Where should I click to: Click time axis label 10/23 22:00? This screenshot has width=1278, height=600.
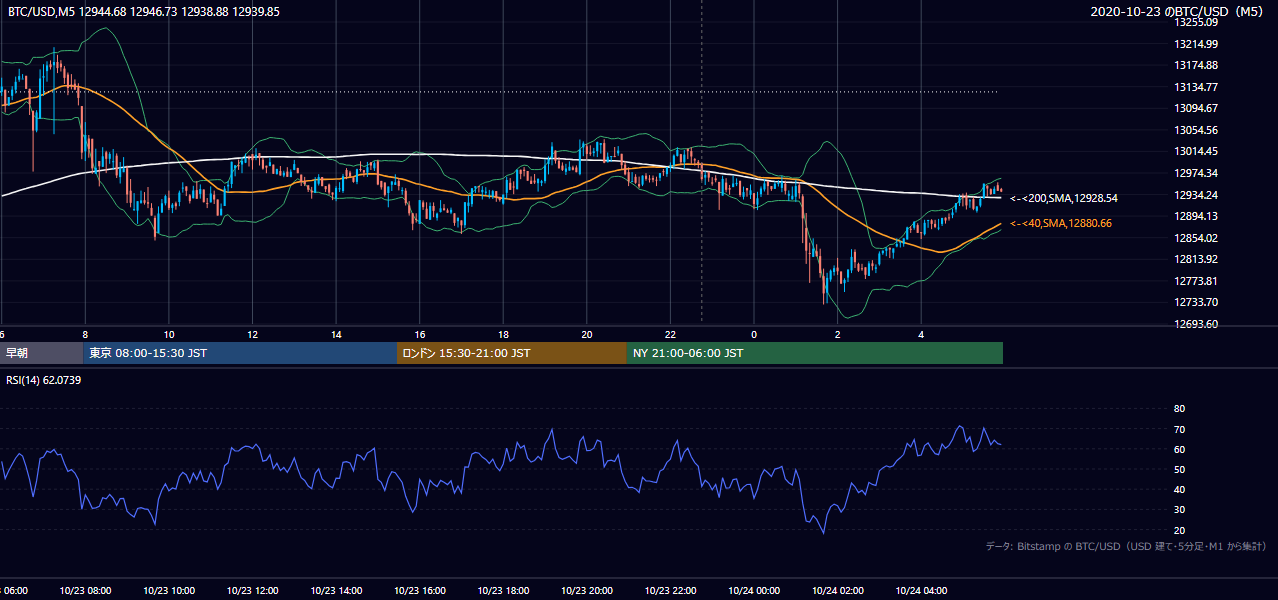tap(670, 591)
